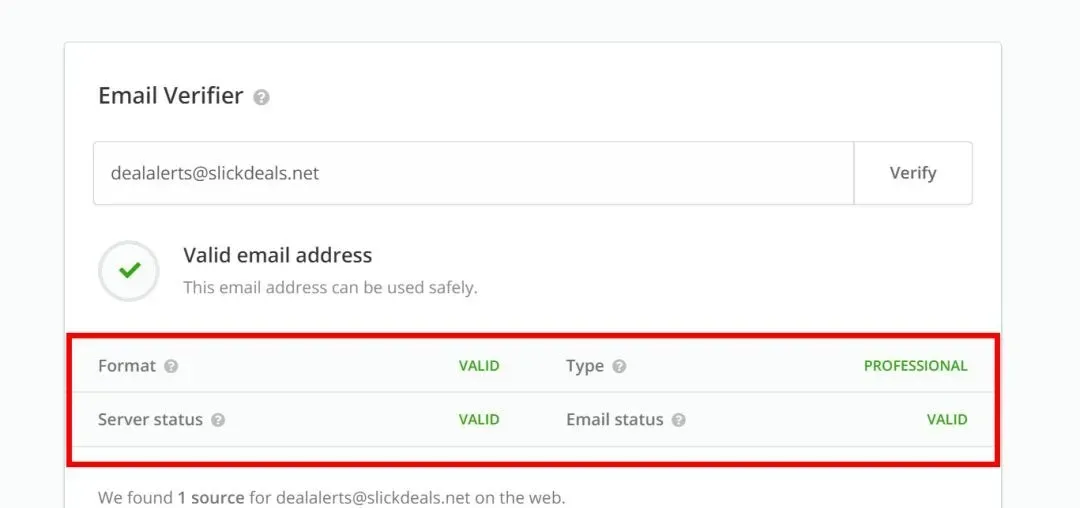Click the Type question mark icon

coord(619,366)
